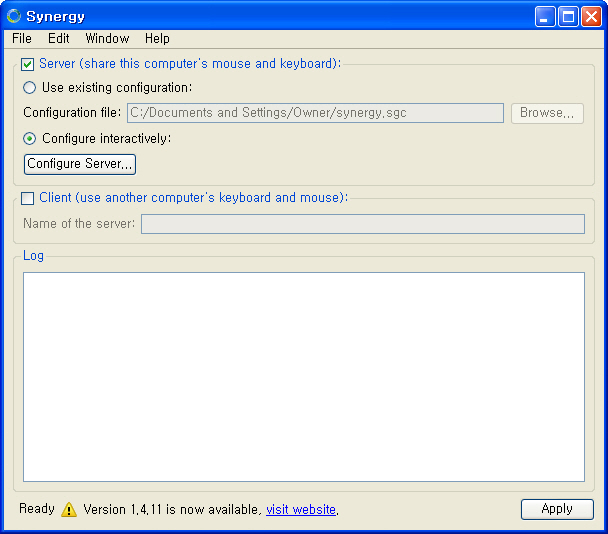Click the 'Name of the server:' label
Image resolution: width=608 pixels, height=534 pixels.
79,223
